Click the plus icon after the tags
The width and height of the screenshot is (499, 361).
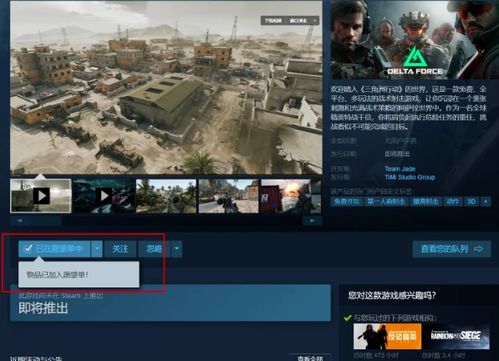click(486, 201)
